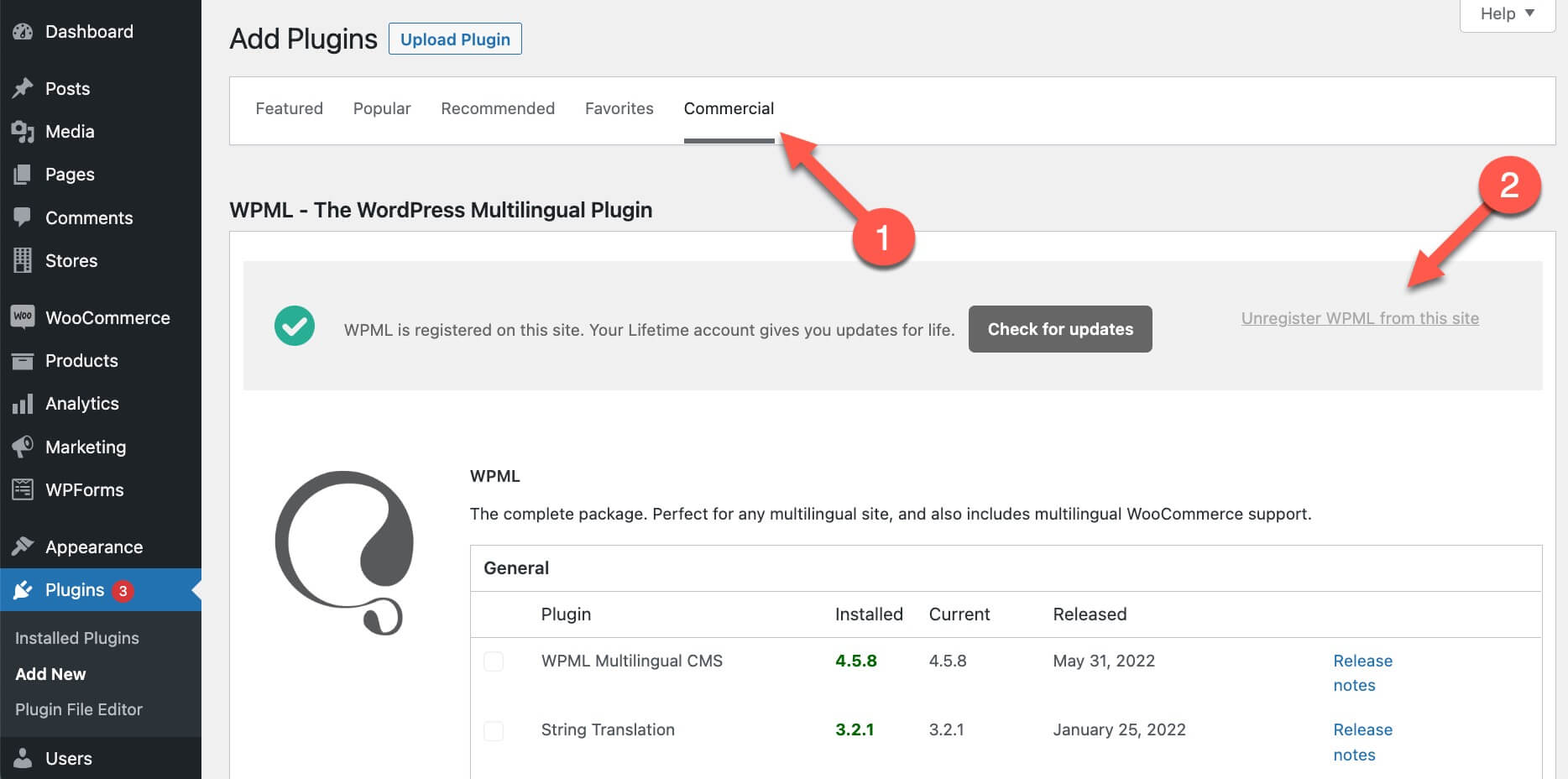Click the May 31, 2022 release date
1568x779 pixels.
point(1104,661)
